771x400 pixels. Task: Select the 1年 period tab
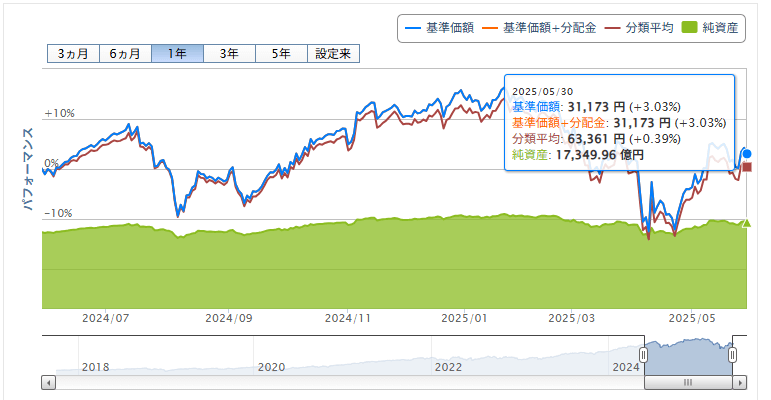[x=177, y=54]
